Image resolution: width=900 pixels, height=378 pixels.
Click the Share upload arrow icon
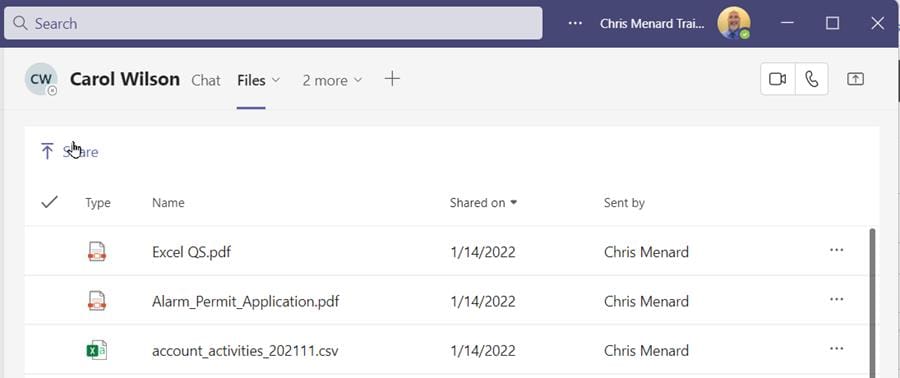(47, 151)
